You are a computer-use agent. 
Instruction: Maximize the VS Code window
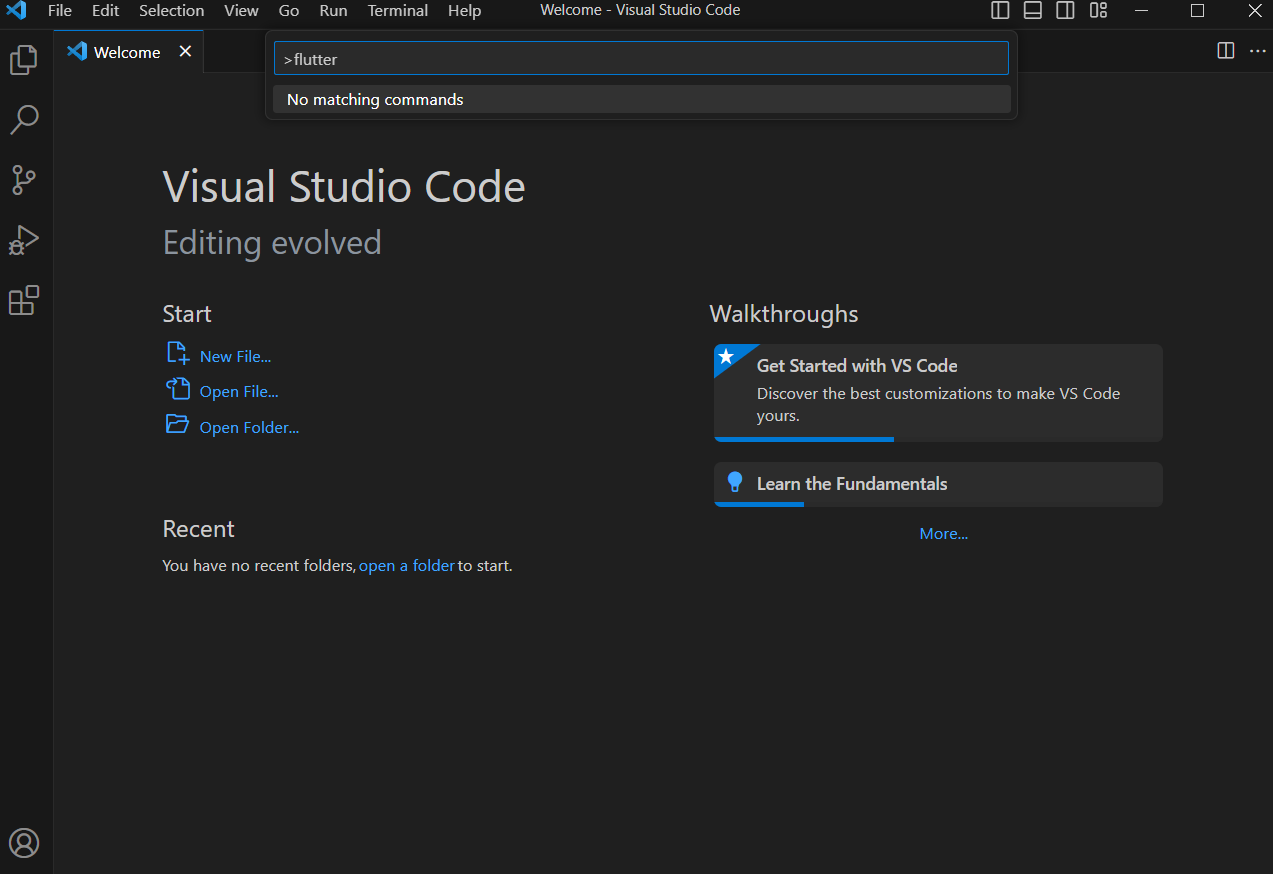click(x=1197, y=11)
